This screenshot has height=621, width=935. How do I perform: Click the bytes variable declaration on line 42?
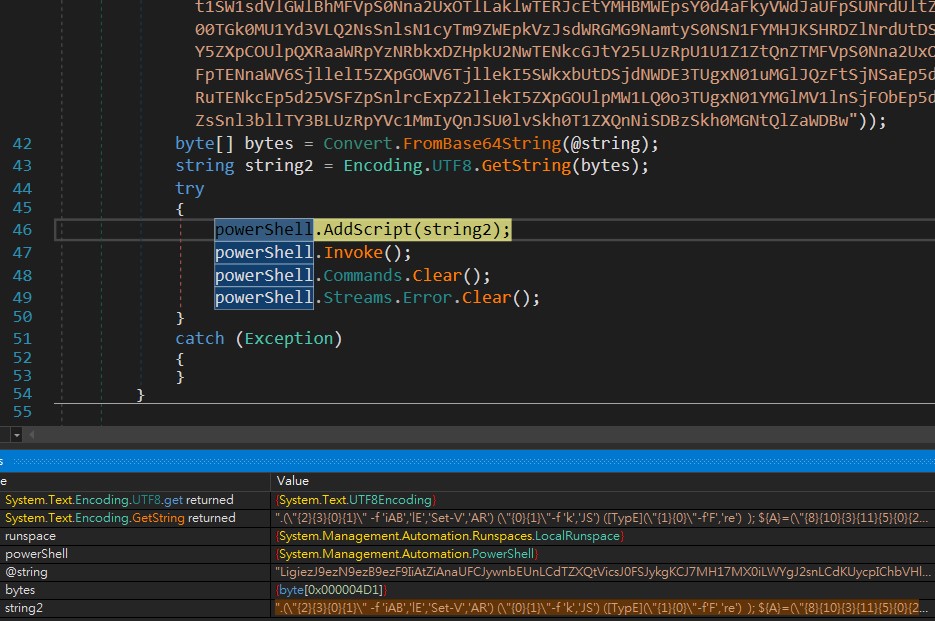269,144
